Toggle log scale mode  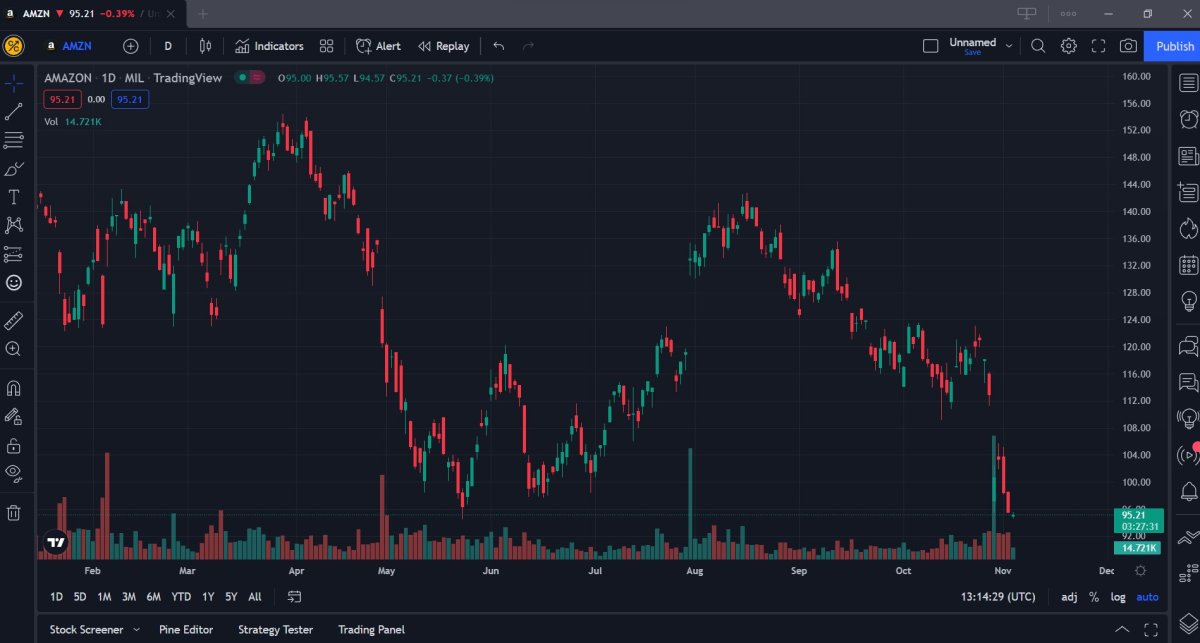click(1118, 597)
